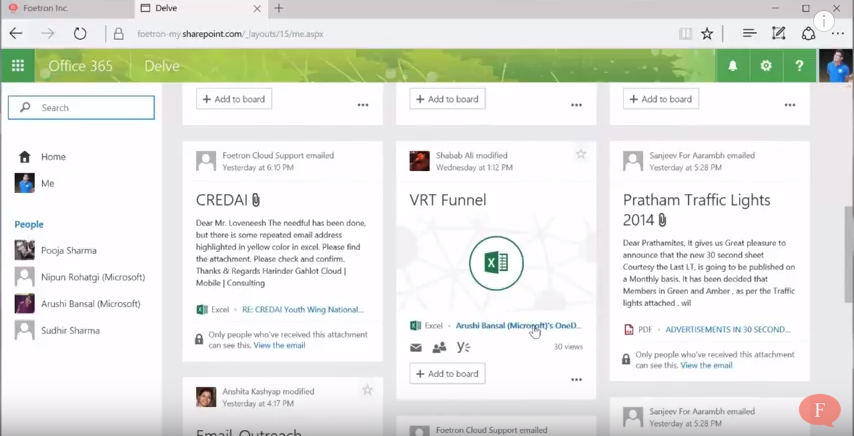Click Anshita Kashyap's avatar picture
The image size is (854, 436).
(x=206, y=397)
